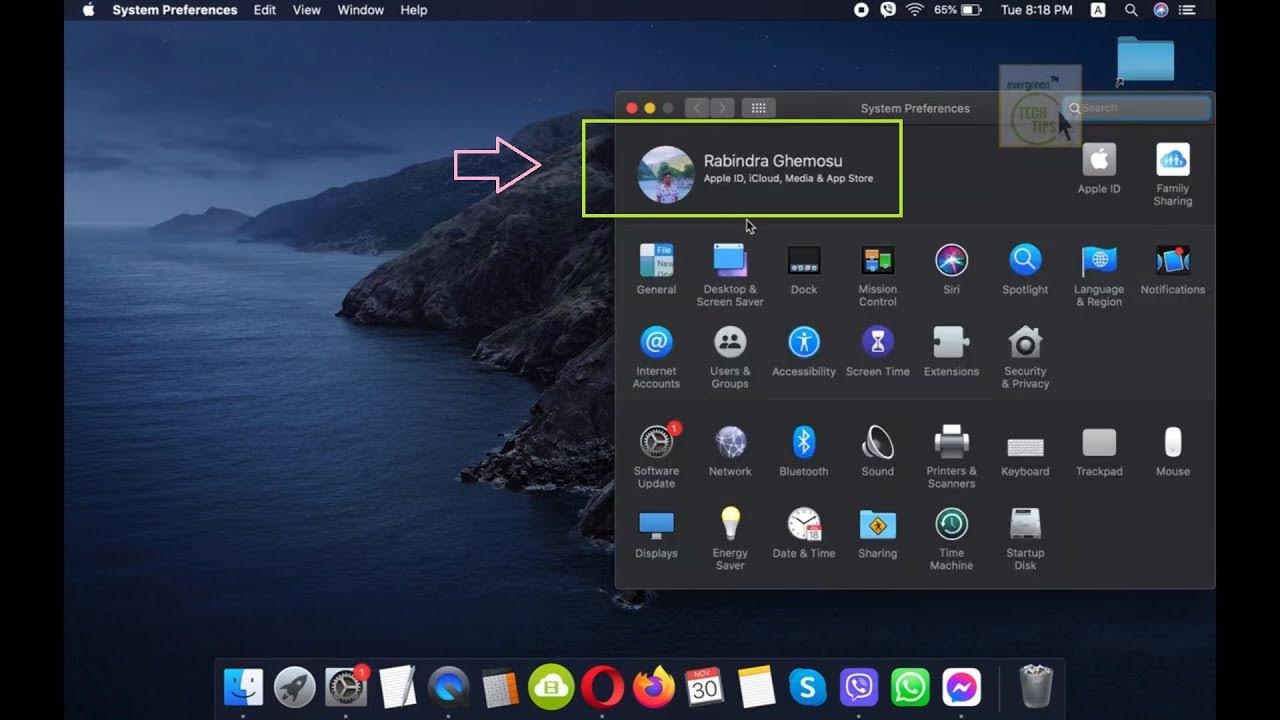Open Launchpad from the Dock
The height and width of the screenshot is (720, 1280).
coord(295,687)
